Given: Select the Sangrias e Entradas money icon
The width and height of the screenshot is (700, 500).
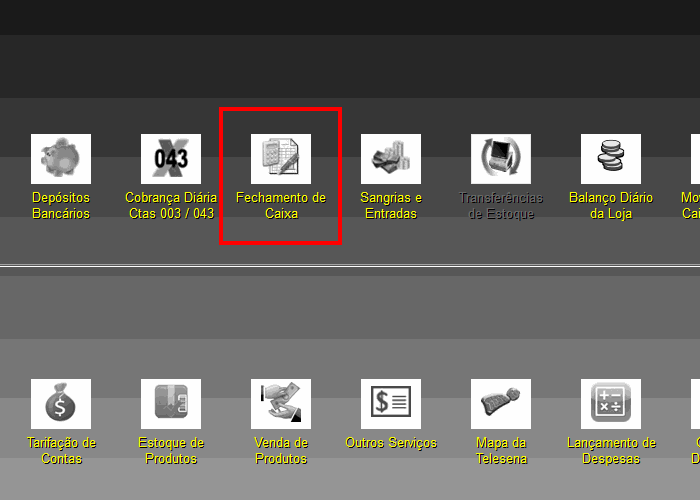Looking at the screenshot, I should coord(391,159).
